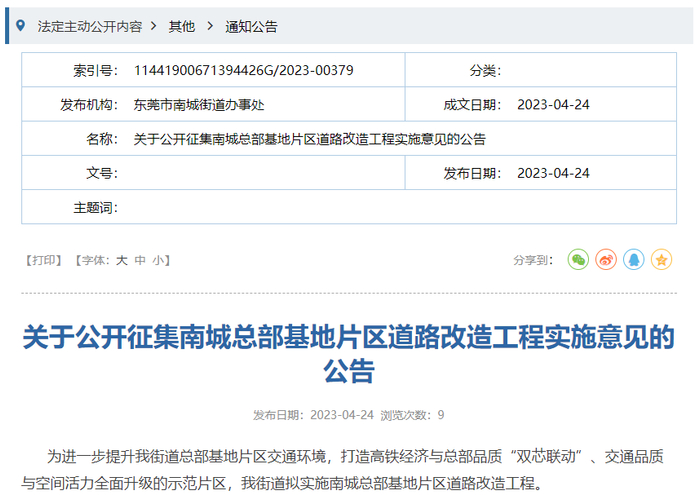Share the announcement to Weibo
Screen dimensions: 700x495
coord(606,259)
